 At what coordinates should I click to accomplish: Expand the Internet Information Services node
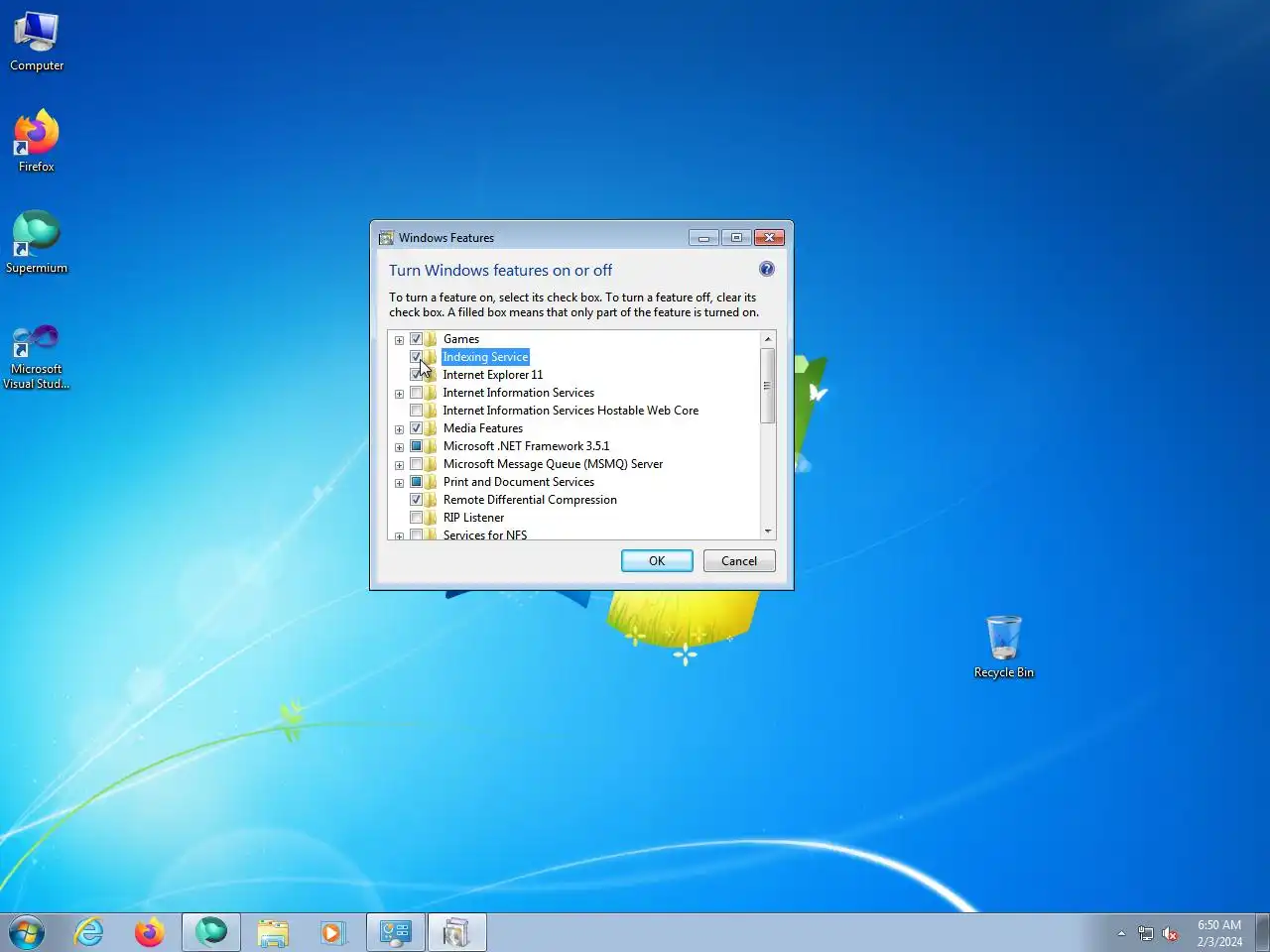[x=399, y=394]
